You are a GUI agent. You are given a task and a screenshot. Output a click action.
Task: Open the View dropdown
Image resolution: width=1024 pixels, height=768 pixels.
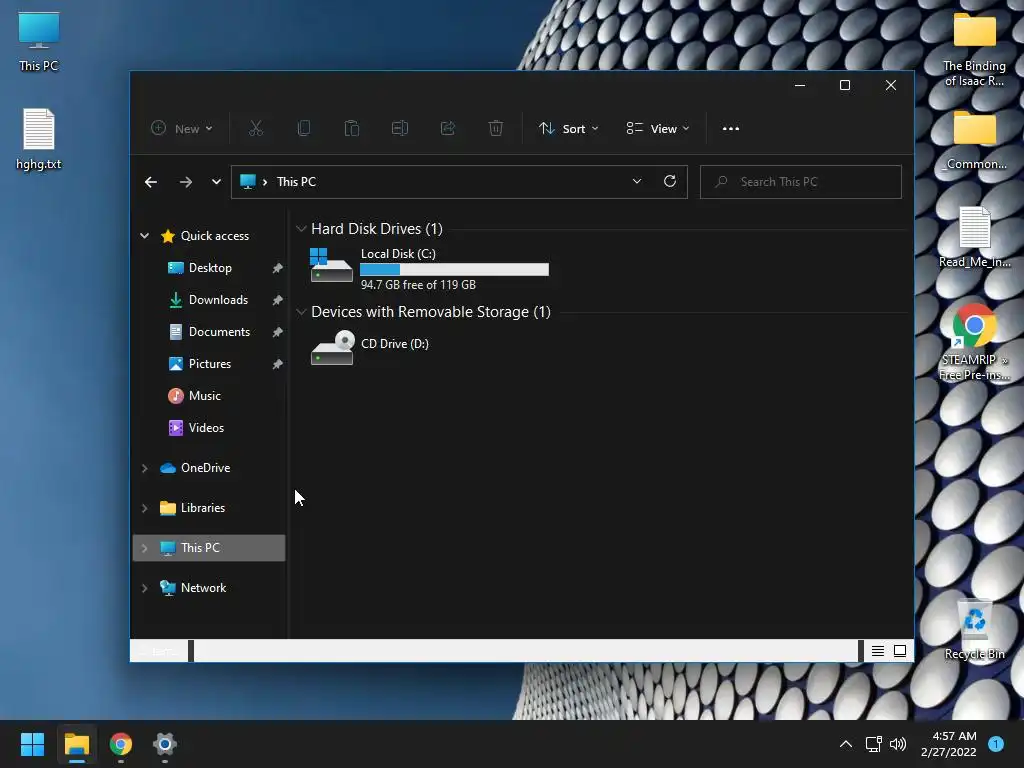658,129
